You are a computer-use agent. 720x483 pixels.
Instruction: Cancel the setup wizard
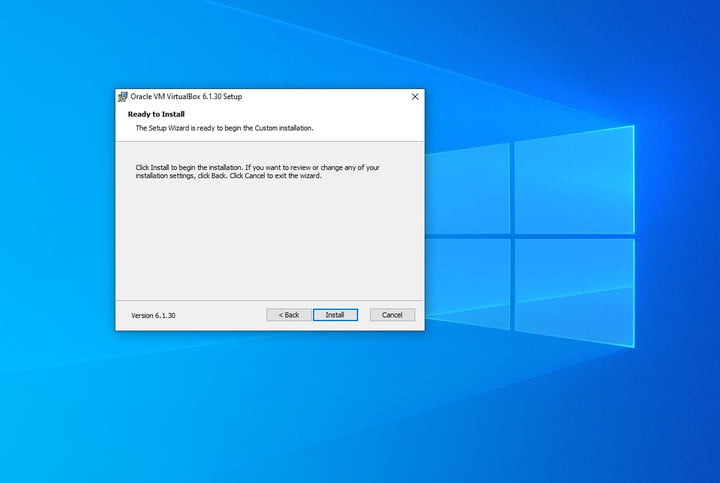pyautogui.click(x=392, y=315)
